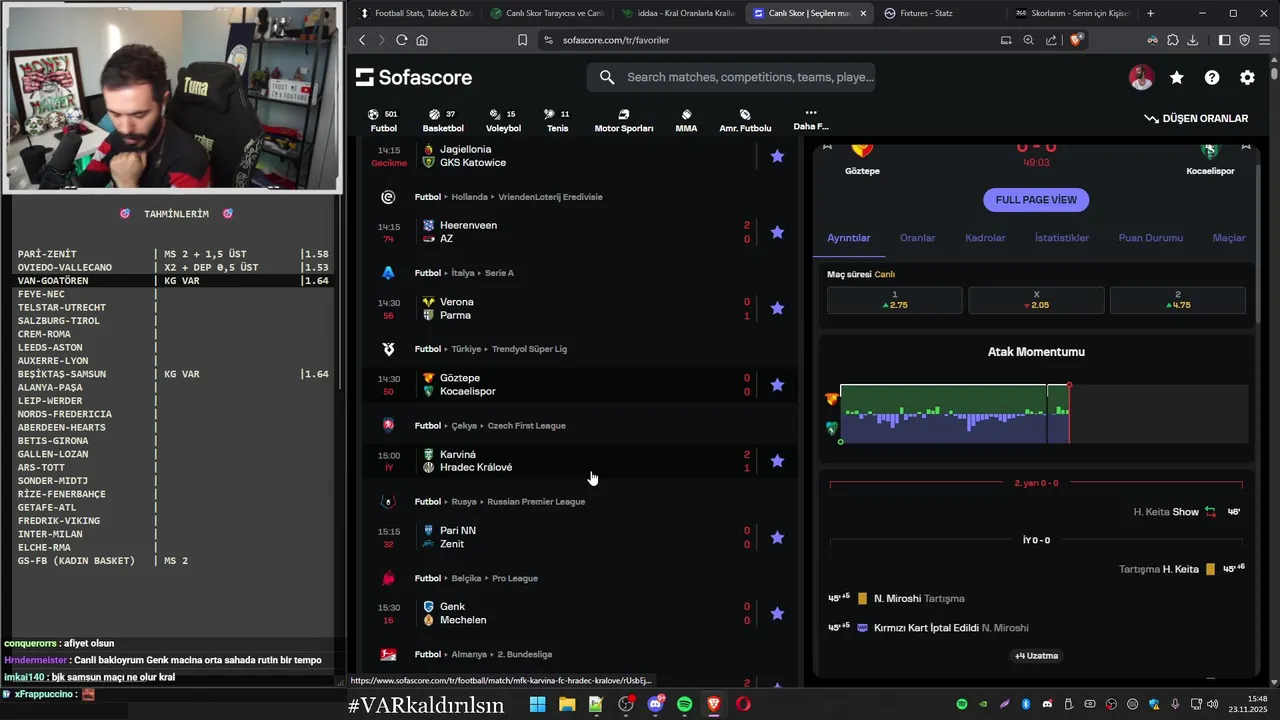Image resolution: width=1280 pixels, height=720 pixels.
Task: Open the Trendyol Süper Lig link
Action: click(x=527, y=349)
